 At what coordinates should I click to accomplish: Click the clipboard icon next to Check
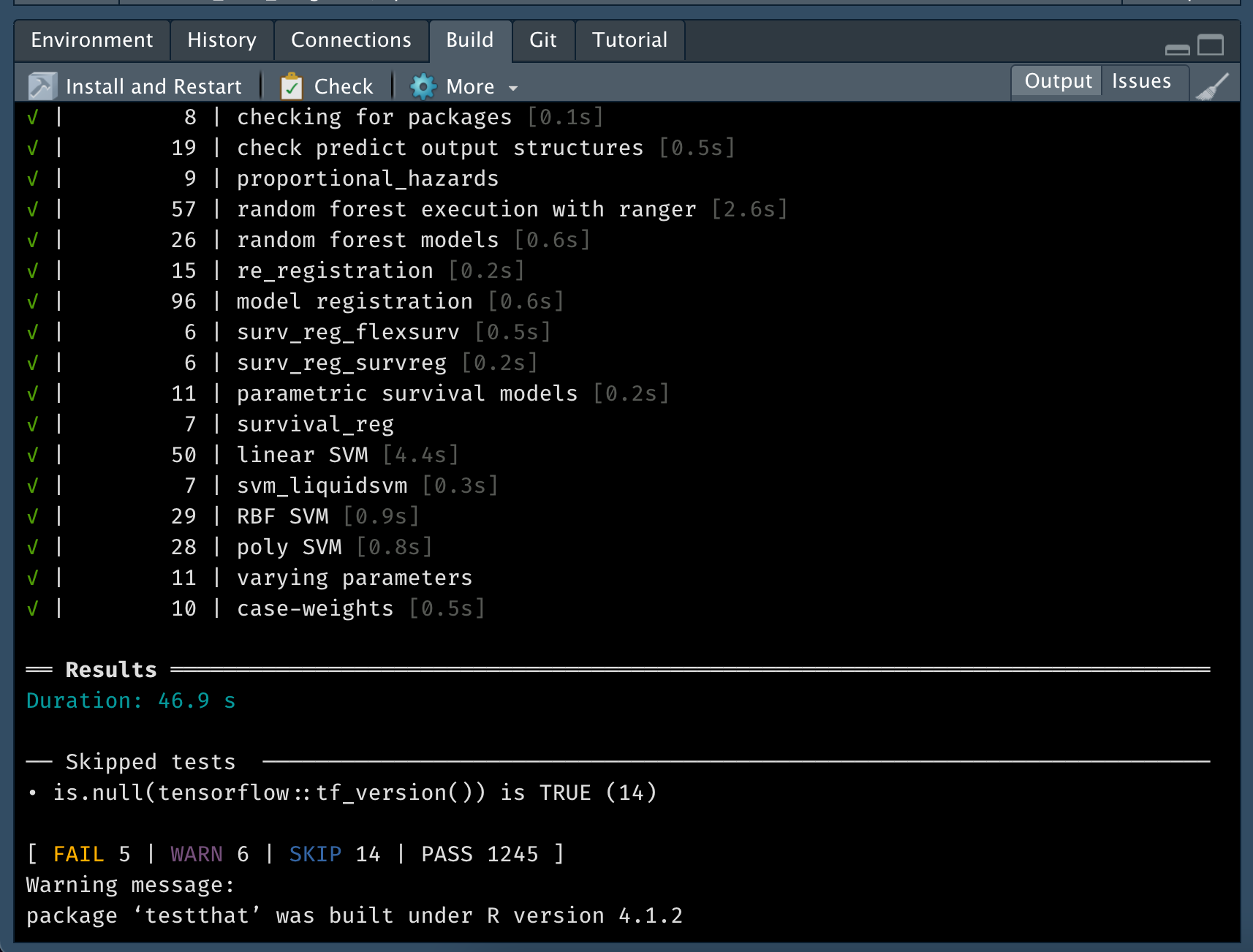click(x=292, y=86)
